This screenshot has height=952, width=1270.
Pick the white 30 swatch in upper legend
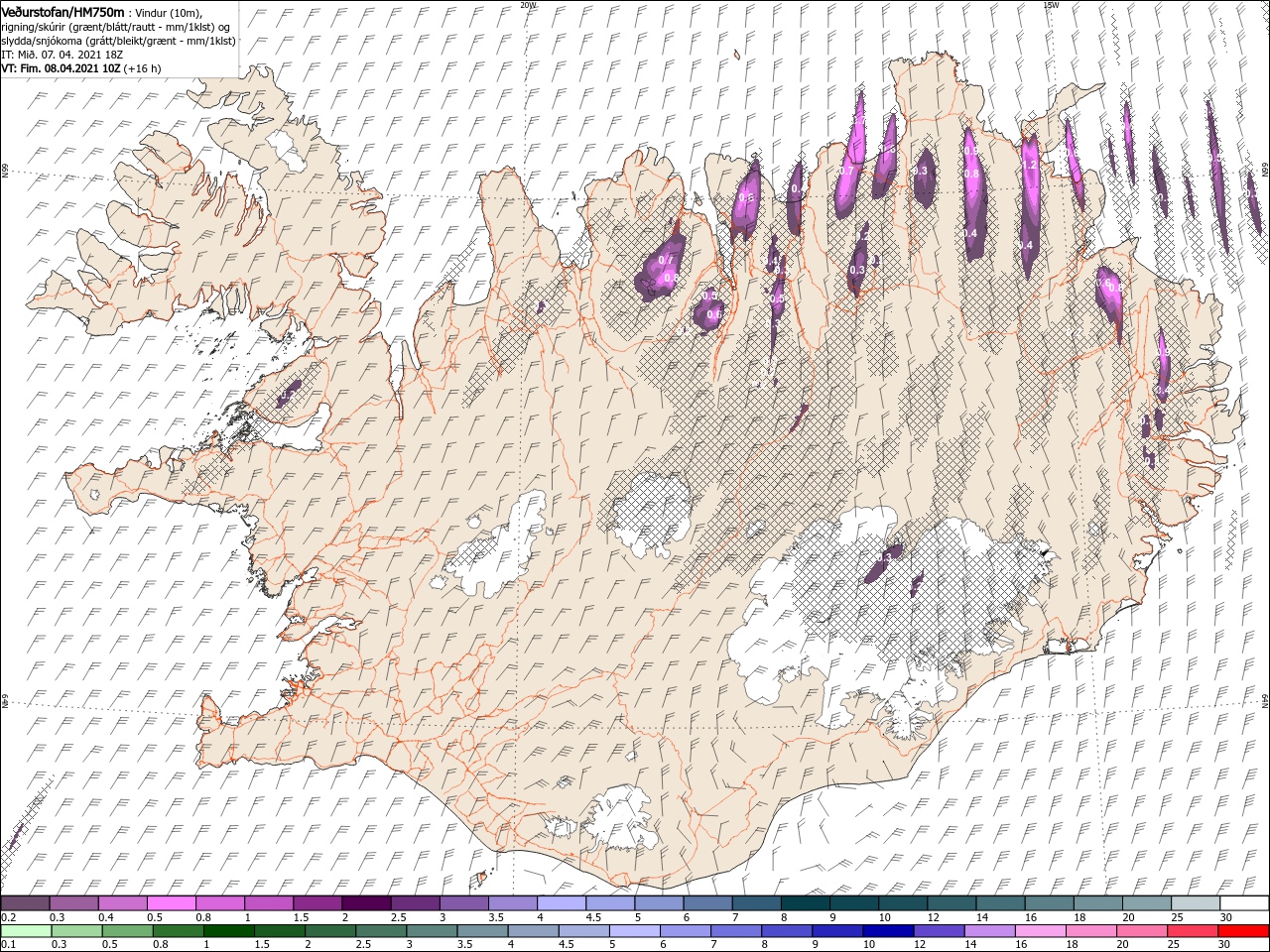click(x=1244, y=903)
